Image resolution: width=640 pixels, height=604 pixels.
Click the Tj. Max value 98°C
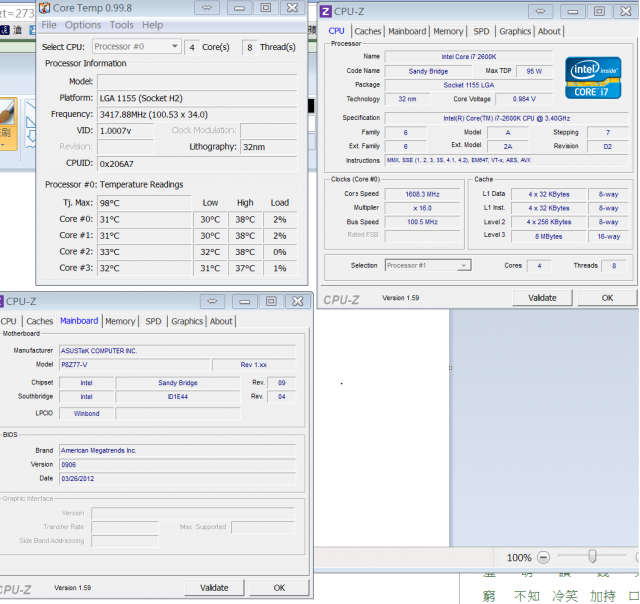click(144, 203)
